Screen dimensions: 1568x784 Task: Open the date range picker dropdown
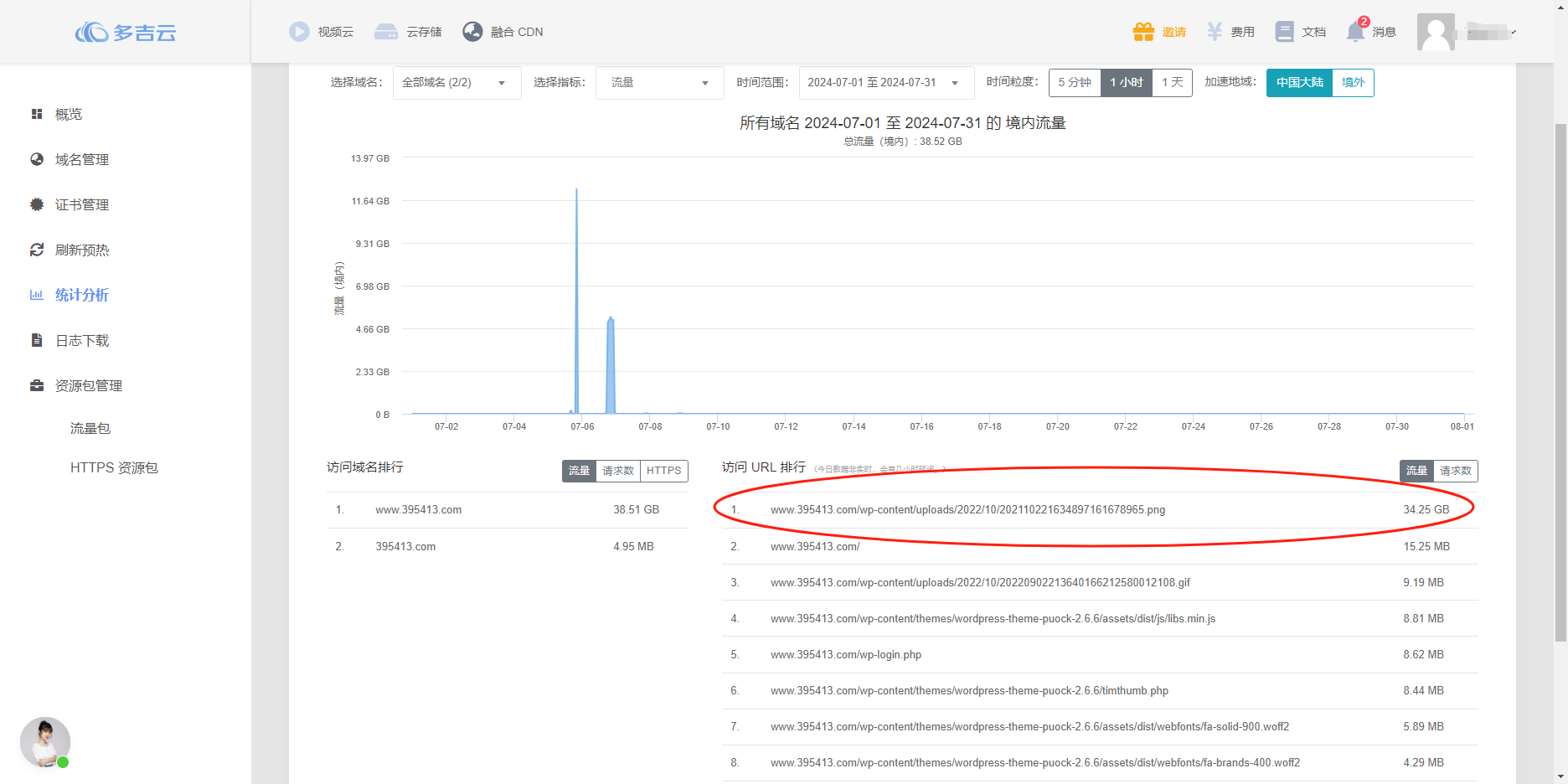(x=885, y=82)
